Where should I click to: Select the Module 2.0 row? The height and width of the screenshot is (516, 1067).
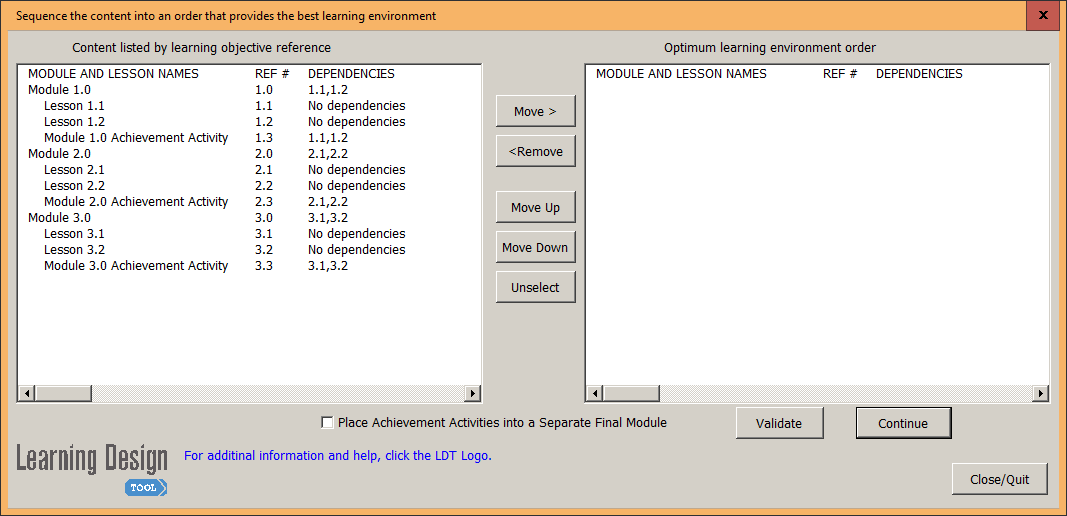click(x=249, y=153)
